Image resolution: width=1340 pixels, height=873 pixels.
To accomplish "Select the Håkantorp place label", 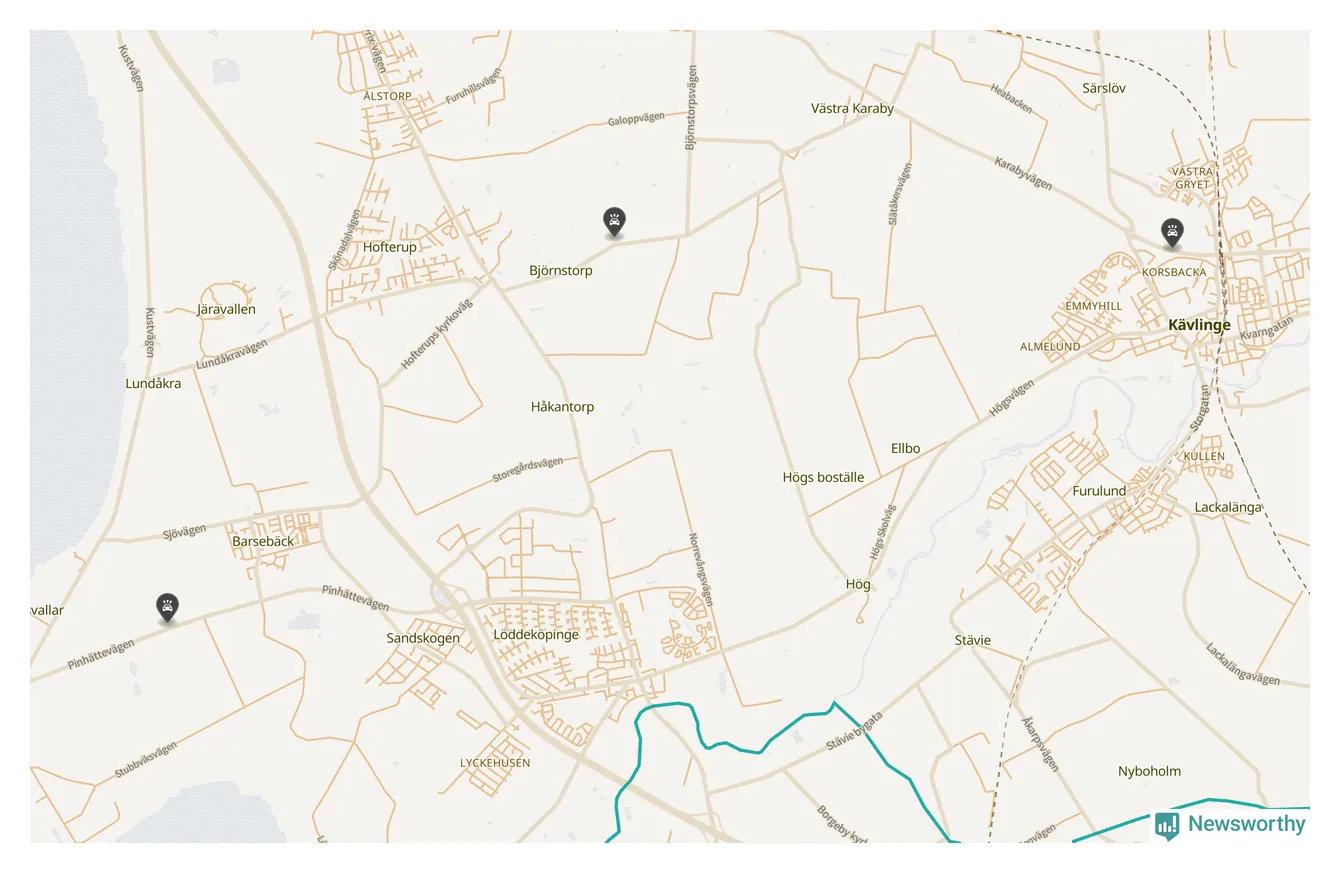I will tap(562, 407).
